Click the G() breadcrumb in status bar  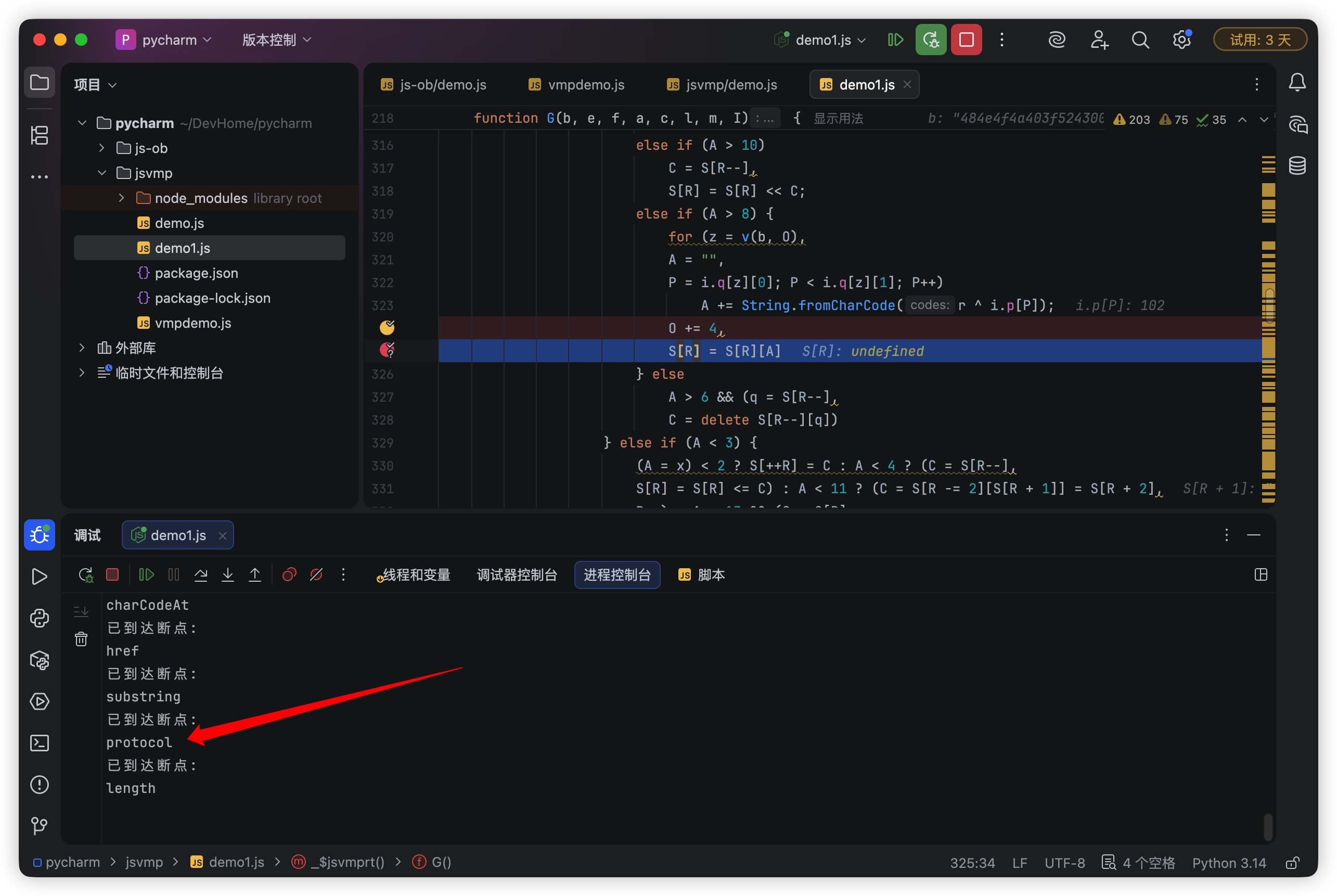(x=441, y=862)
